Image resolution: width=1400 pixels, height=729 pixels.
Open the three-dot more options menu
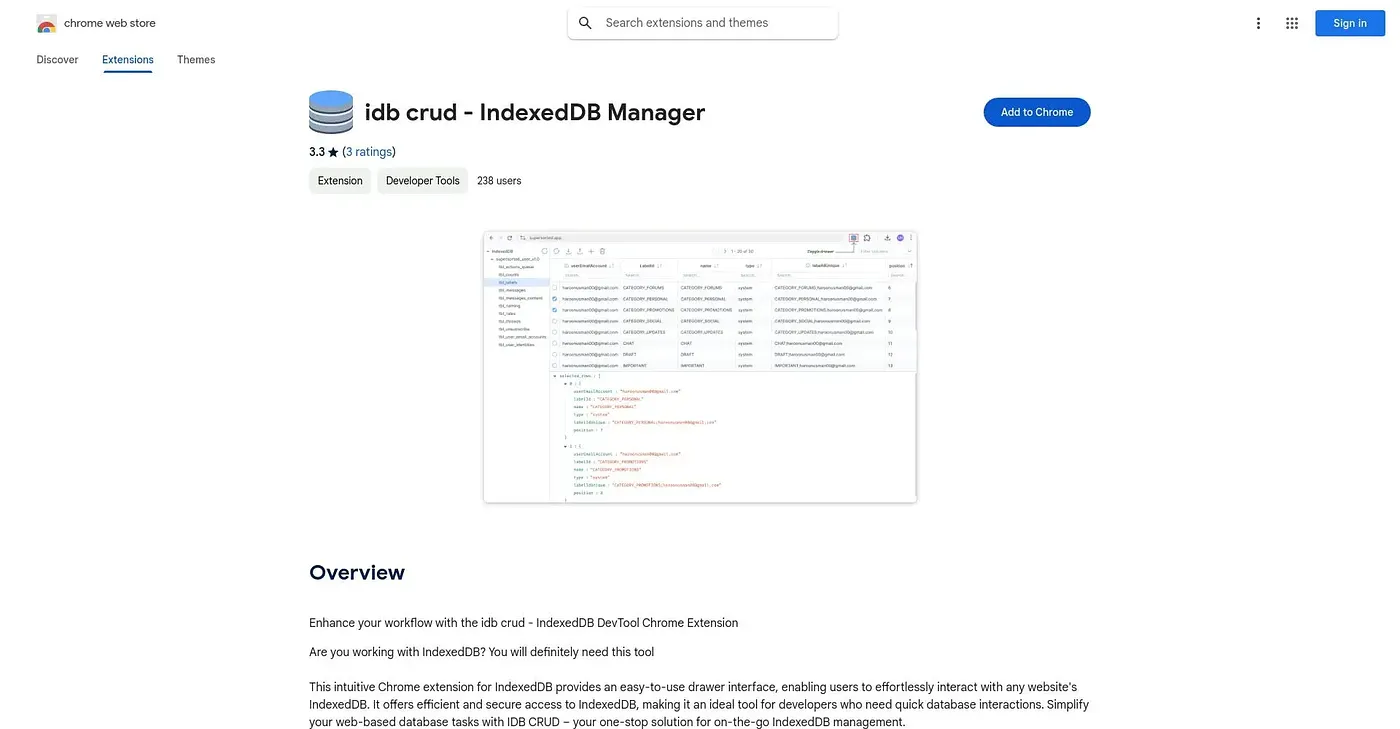coord(1258,23)
